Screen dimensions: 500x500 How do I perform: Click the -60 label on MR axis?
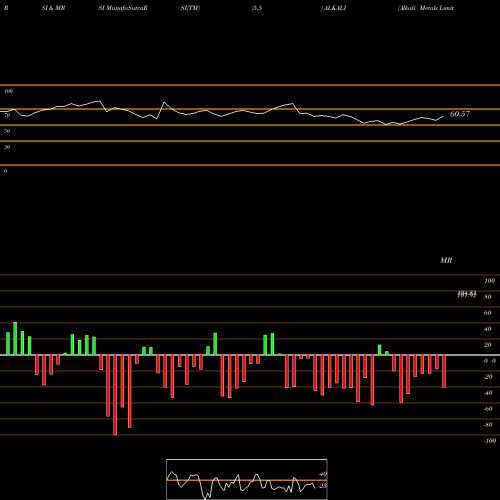[x=488, y=409]
